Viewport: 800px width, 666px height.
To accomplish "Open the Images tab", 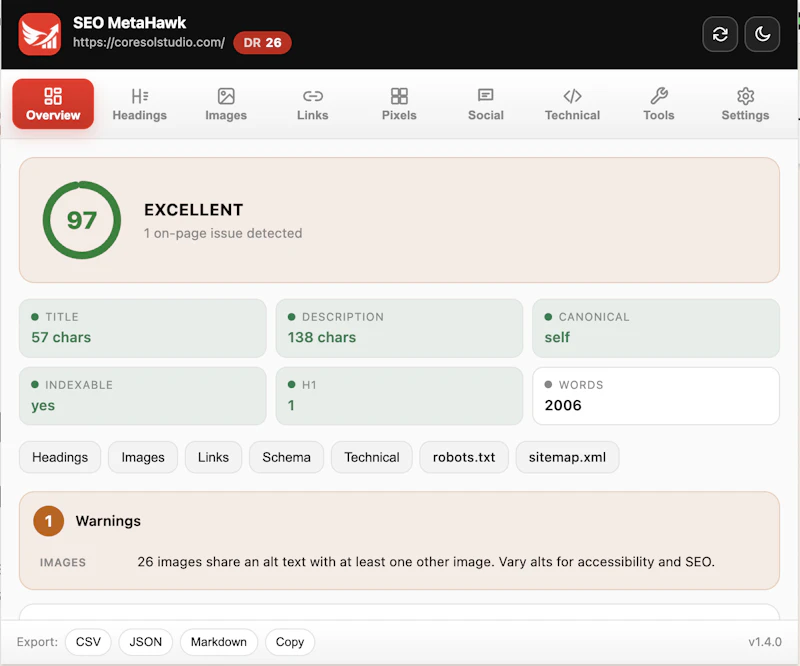I will coord(226,104).
